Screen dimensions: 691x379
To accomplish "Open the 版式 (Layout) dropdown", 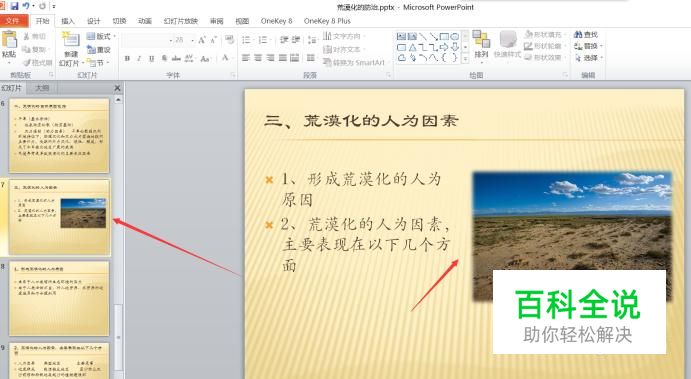I will pyautogui.click(x=101, y=36).
